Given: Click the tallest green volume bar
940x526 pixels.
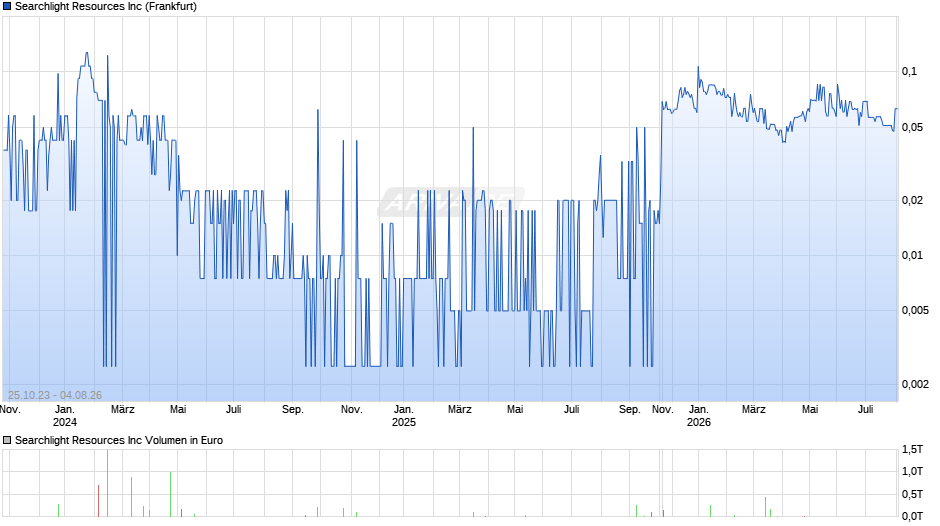Looking at the screenshot, I should (107, 483).
